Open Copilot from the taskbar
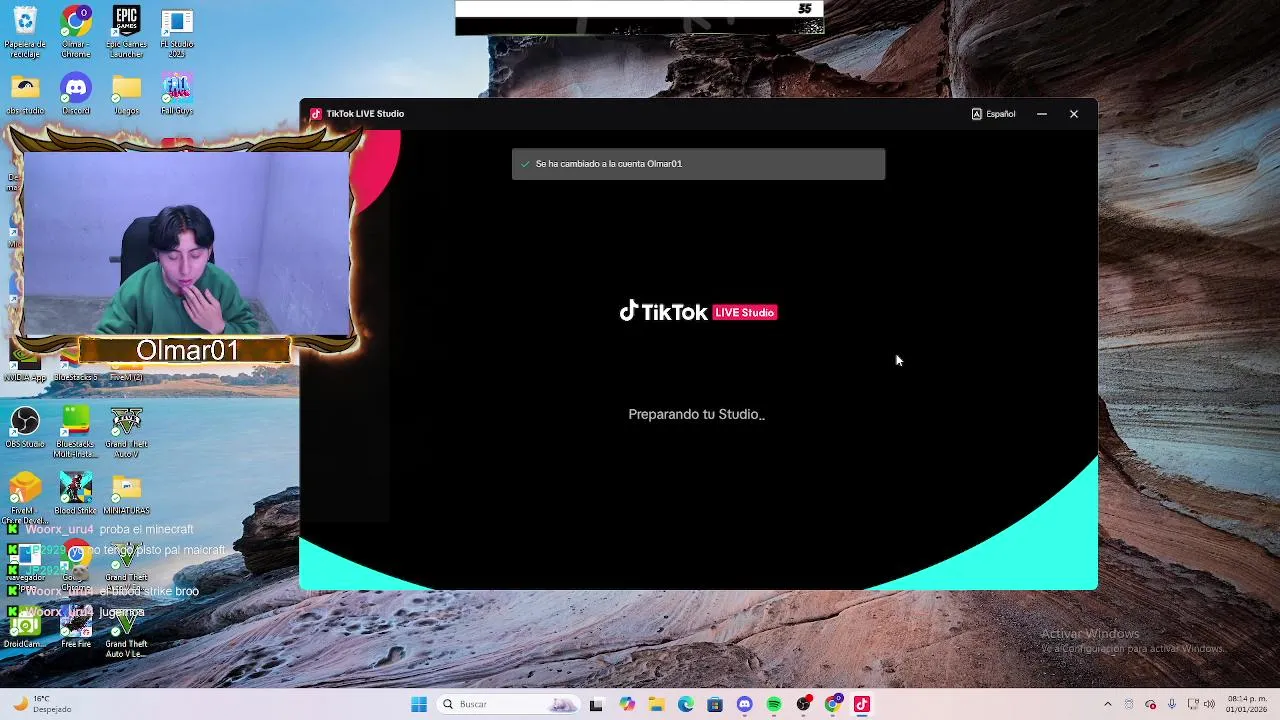 [x=627, y=704]
